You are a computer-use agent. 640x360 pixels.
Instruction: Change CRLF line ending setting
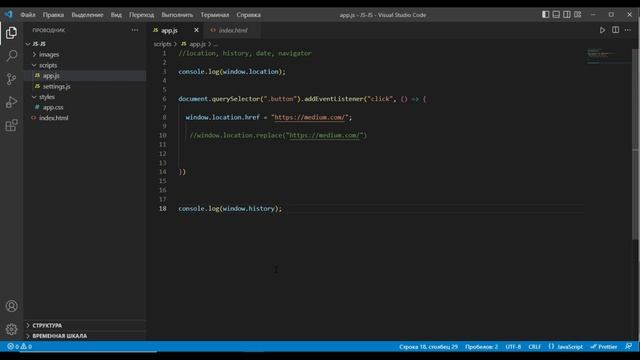pos(534,347)
